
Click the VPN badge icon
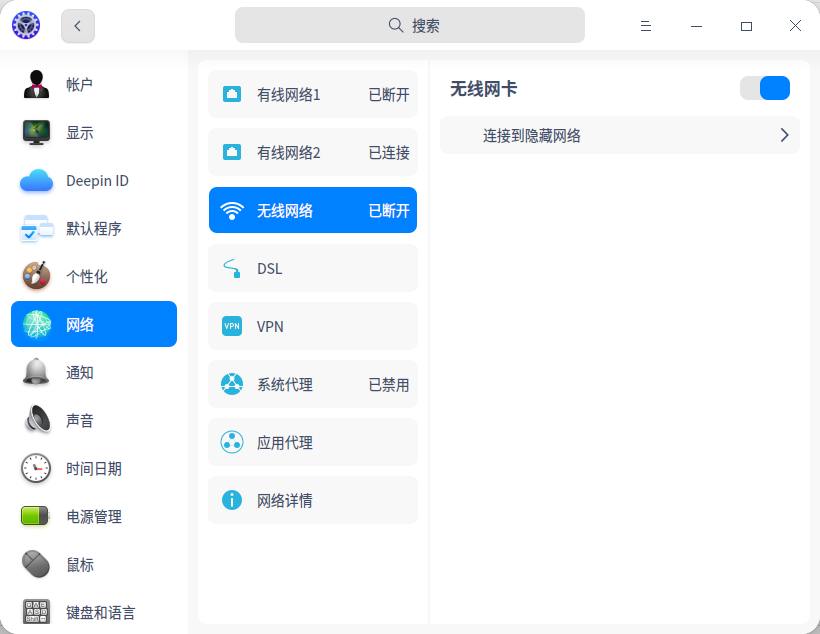tap(232, 326)
